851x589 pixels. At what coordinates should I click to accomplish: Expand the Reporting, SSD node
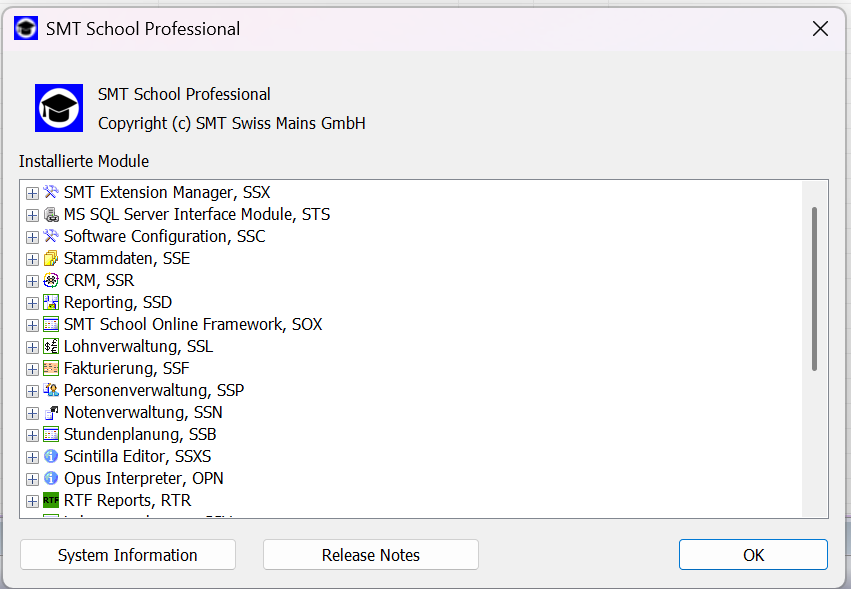click(32, 303)
